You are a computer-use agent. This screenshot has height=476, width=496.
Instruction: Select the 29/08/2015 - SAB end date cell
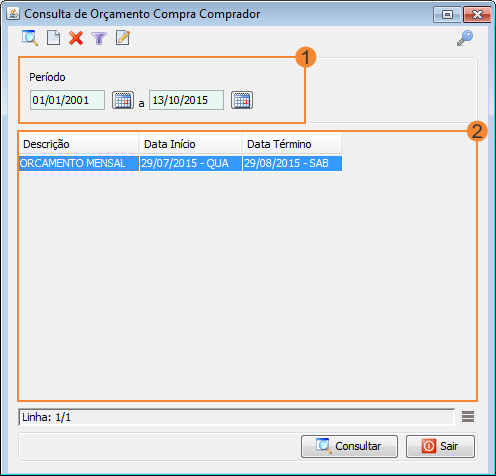pos(292,163)
